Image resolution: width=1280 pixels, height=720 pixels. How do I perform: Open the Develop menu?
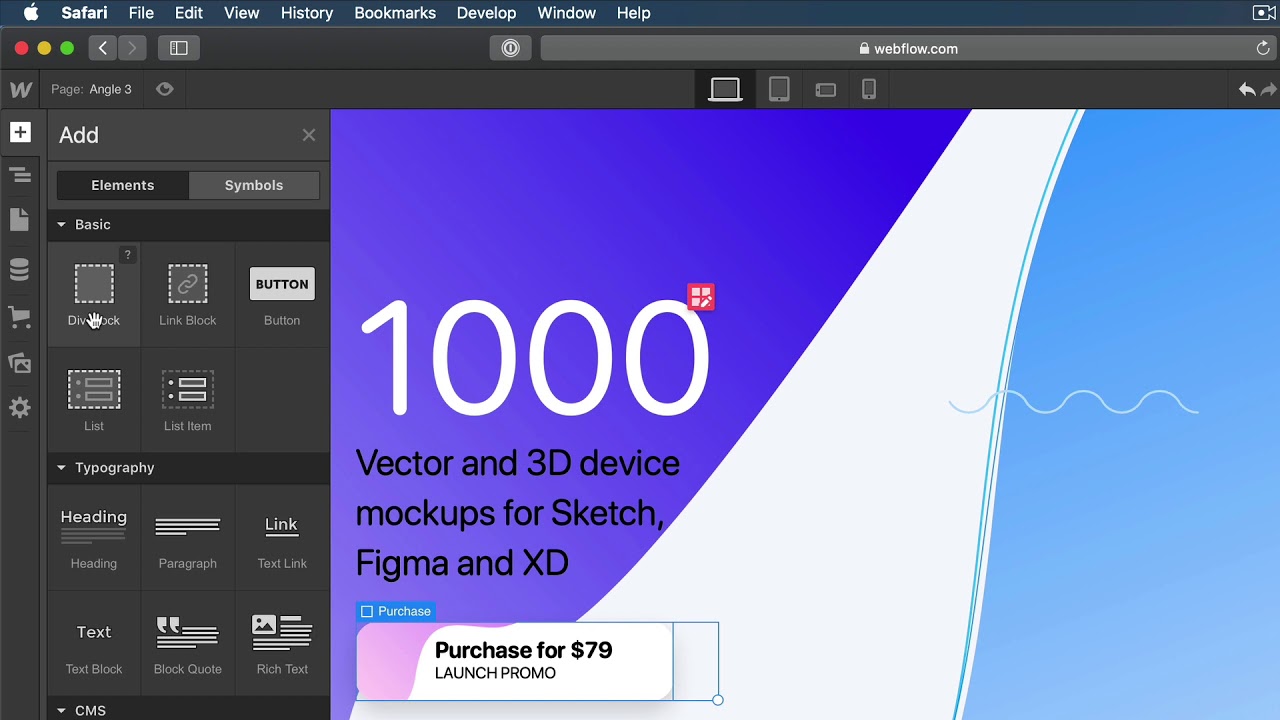(x=486, y=13)
